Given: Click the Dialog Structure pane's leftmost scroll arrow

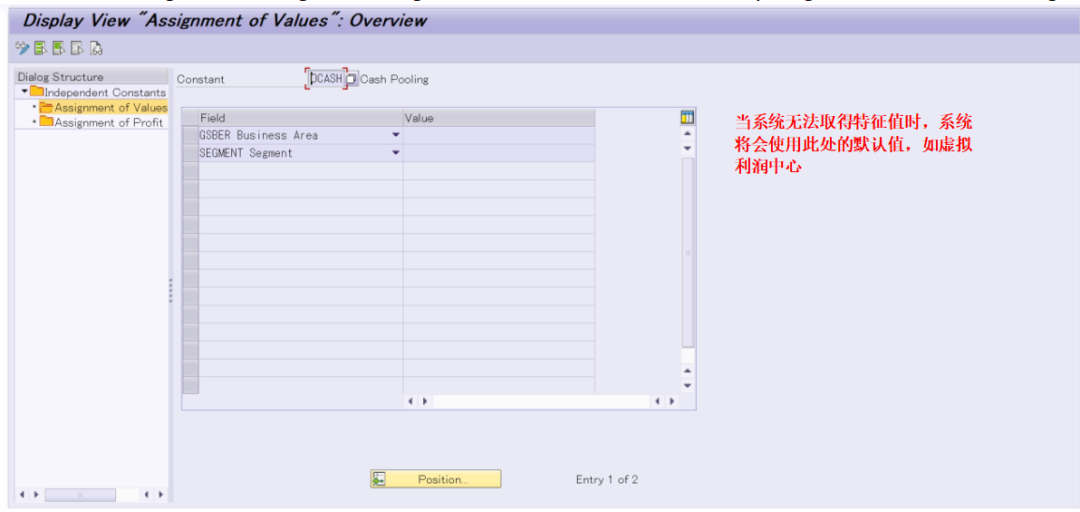Looking at the screenshot, I should click(x=21, y=495).
